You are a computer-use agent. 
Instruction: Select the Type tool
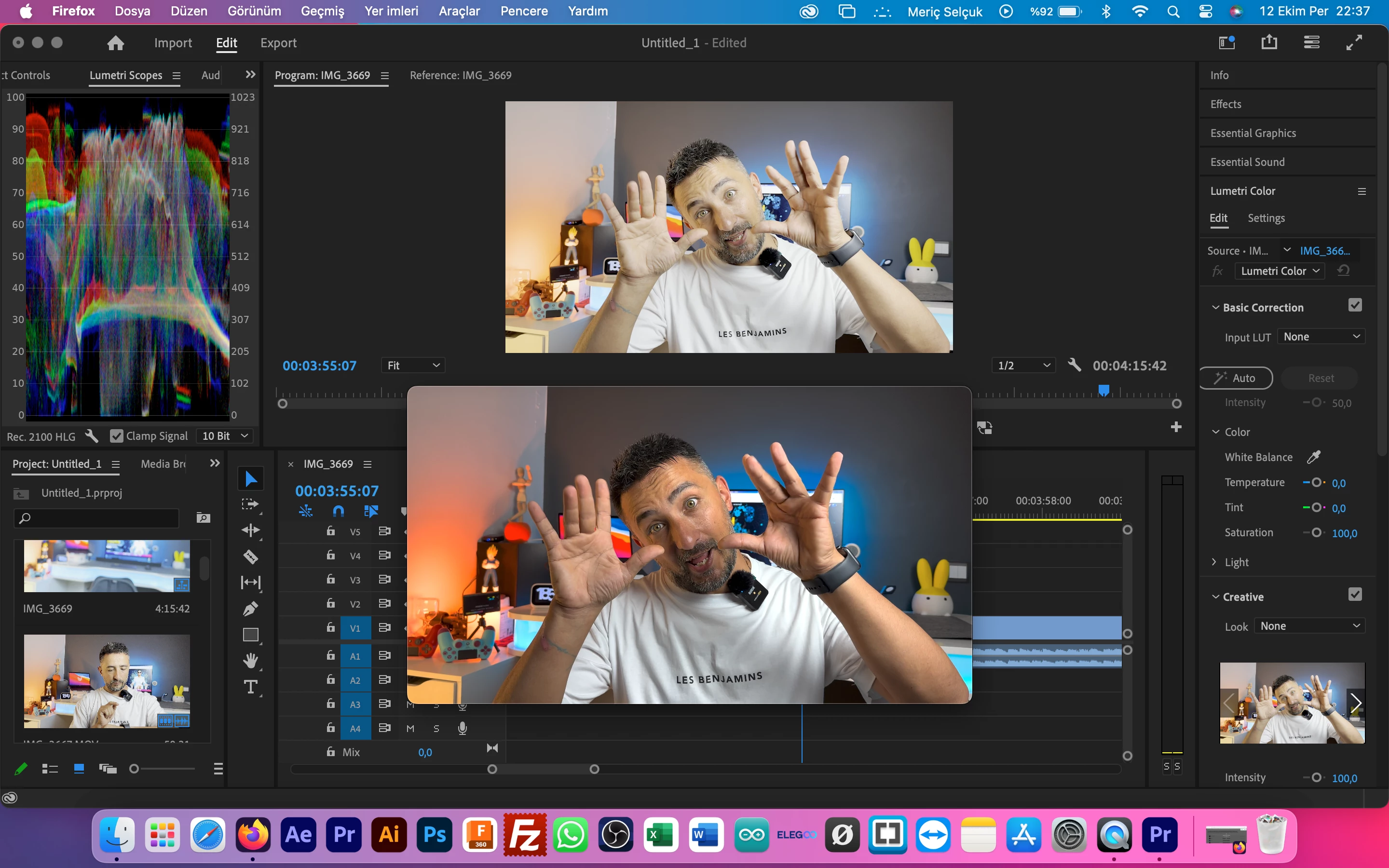pyautogui.click(x=250, y=687)
